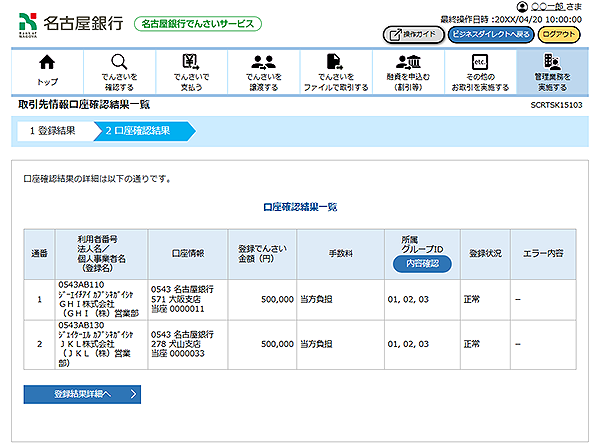Screen dimensions: 600x448
Task: Click the 名古屋銀行でんさいサービス title badge
Action: (198, 23)
